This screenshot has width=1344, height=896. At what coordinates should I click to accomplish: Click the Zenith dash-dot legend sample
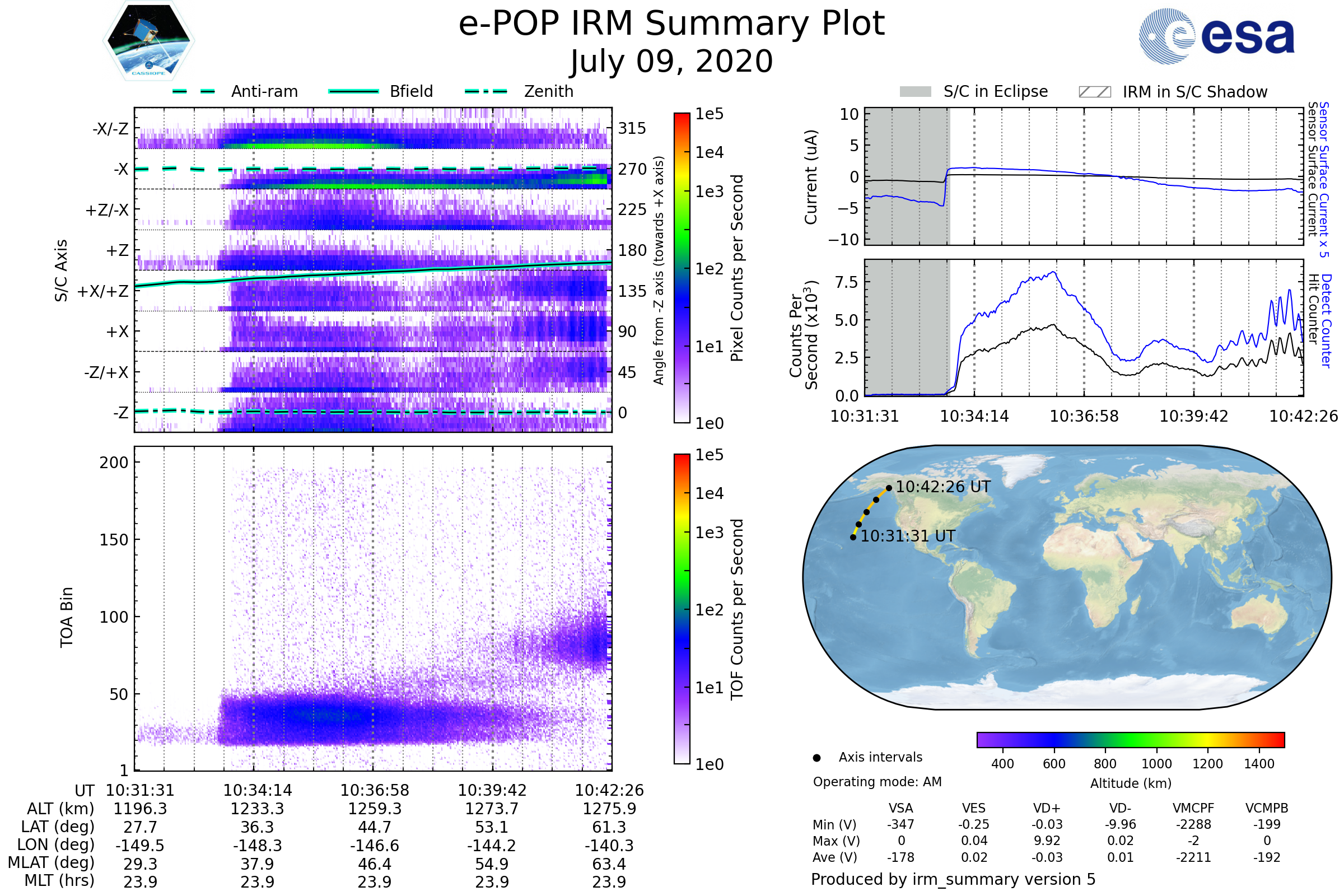(x=486, y=91)
